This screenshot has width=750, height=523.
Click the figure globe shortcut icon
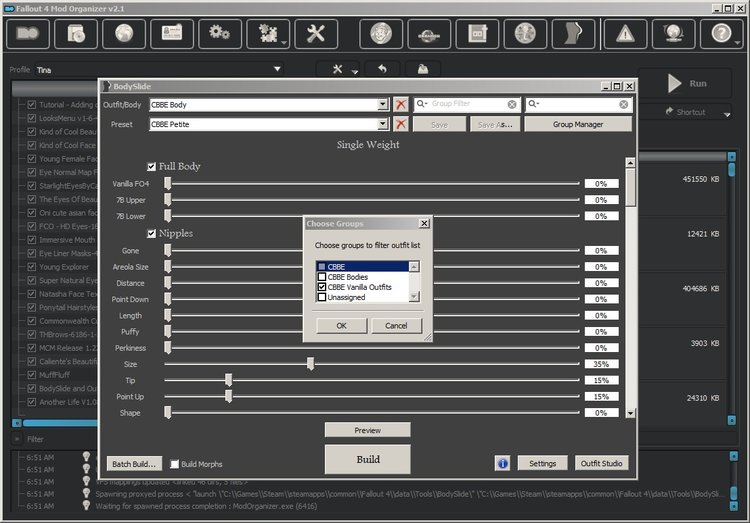tap(525, 34)
